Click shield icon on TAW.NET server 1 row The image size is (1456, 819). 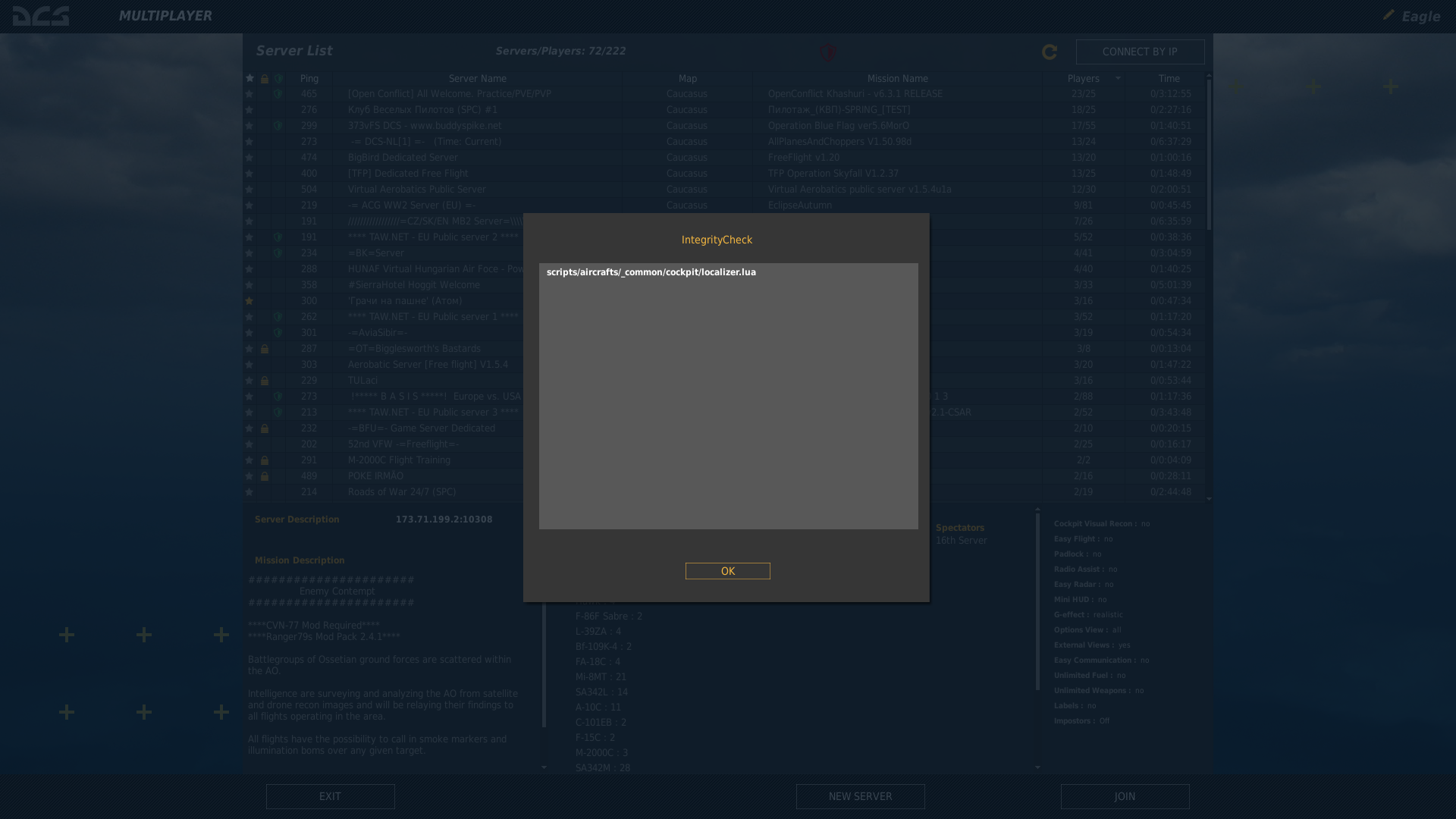coord(278,317)
